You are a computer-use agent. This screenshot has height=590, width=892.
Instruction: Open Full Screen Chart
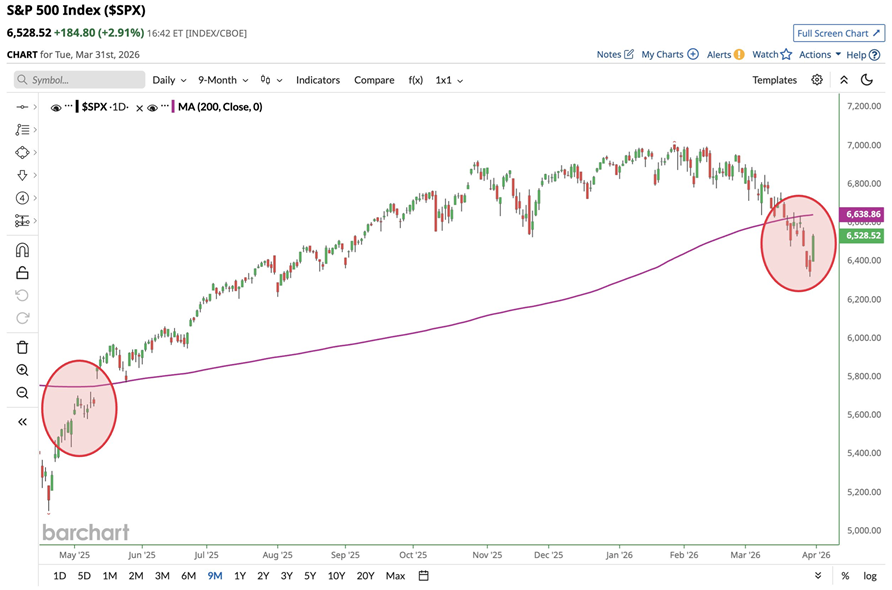pos(838,32)
